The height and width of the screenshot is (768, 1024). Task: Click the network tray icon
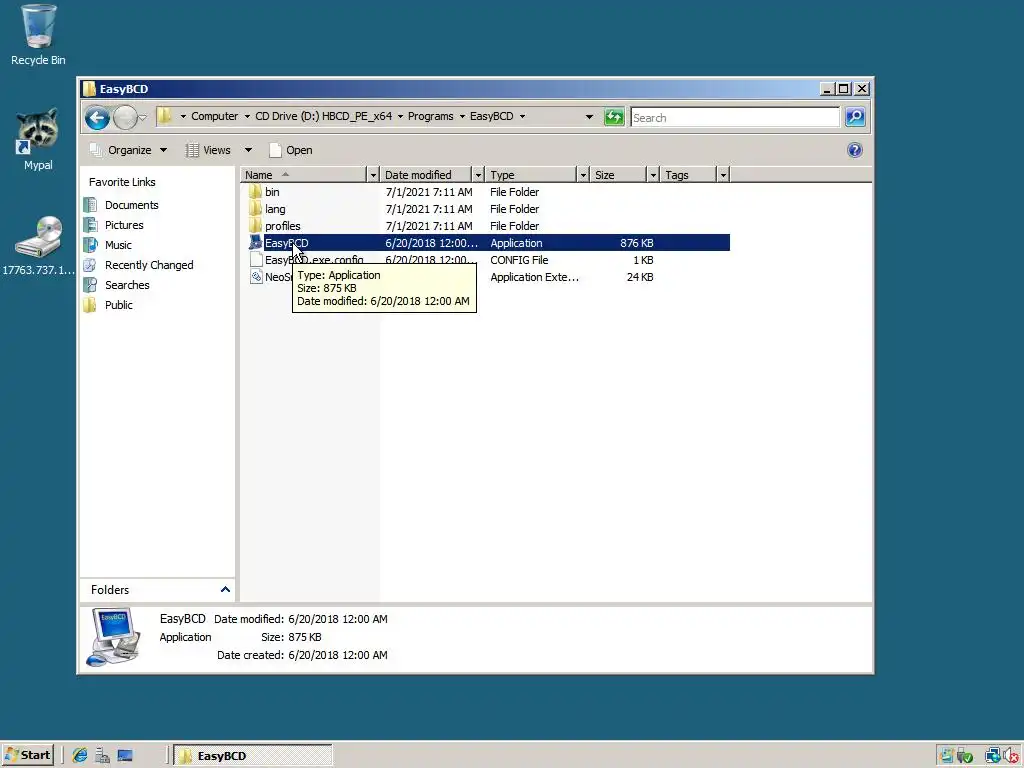993,756
